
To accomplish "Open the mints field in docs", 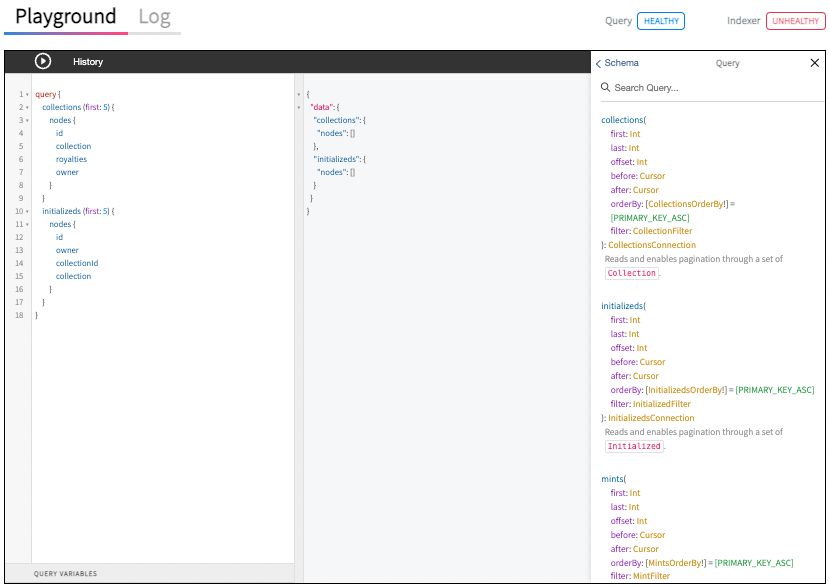I will coord(612,479).
